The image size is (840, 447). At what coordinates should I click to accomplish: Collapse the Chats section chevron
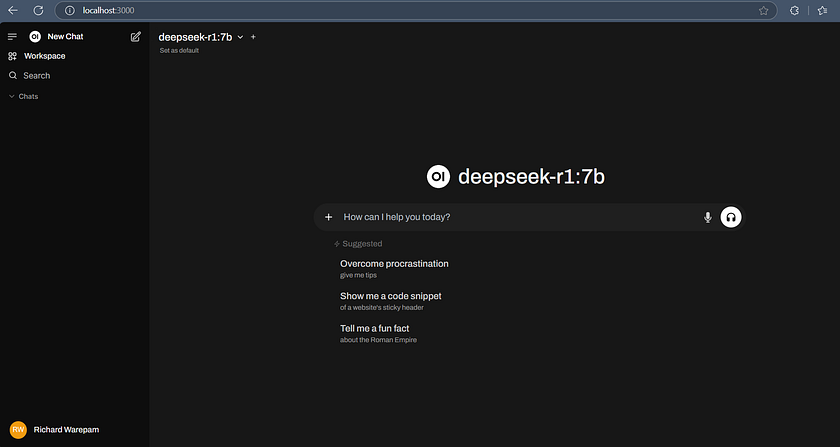(x=12, y=96)
